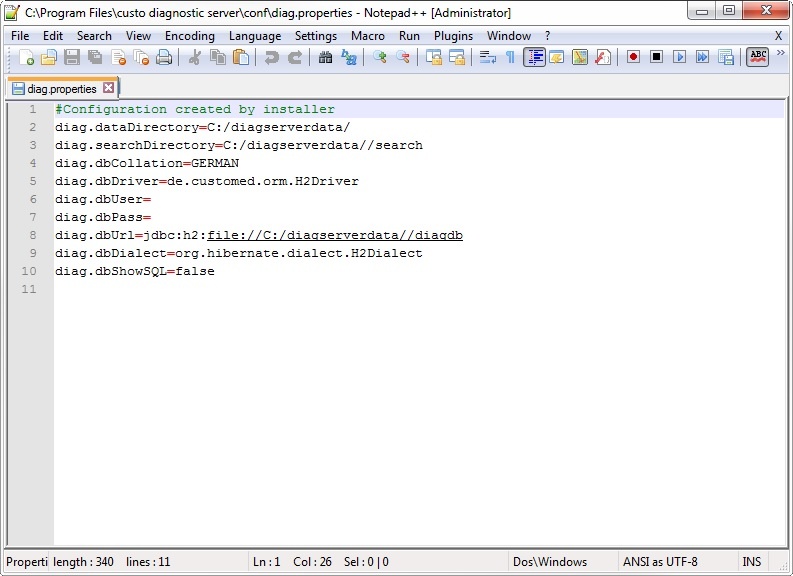
Task: Zoom in with the magnifier plus icon
Action: 379,57
